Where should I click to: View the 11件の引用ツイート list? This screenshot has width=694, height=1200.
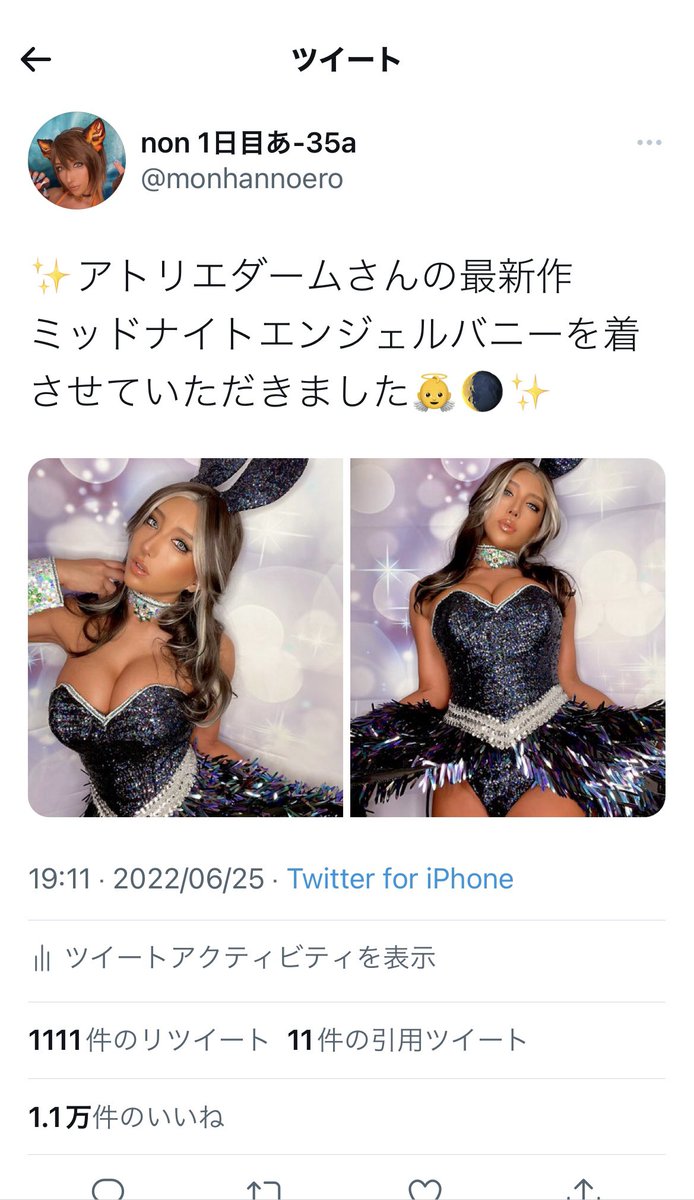click(407, 1040)
